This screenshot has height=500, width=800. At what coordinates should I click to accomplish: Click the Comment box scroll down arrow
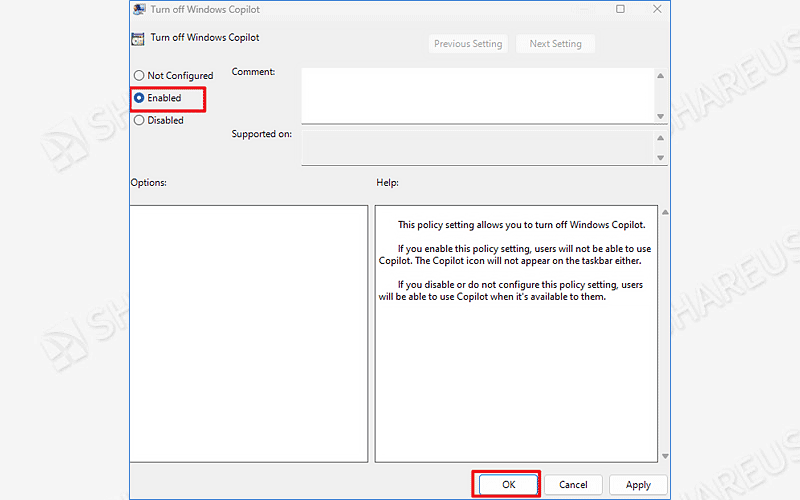660,116
